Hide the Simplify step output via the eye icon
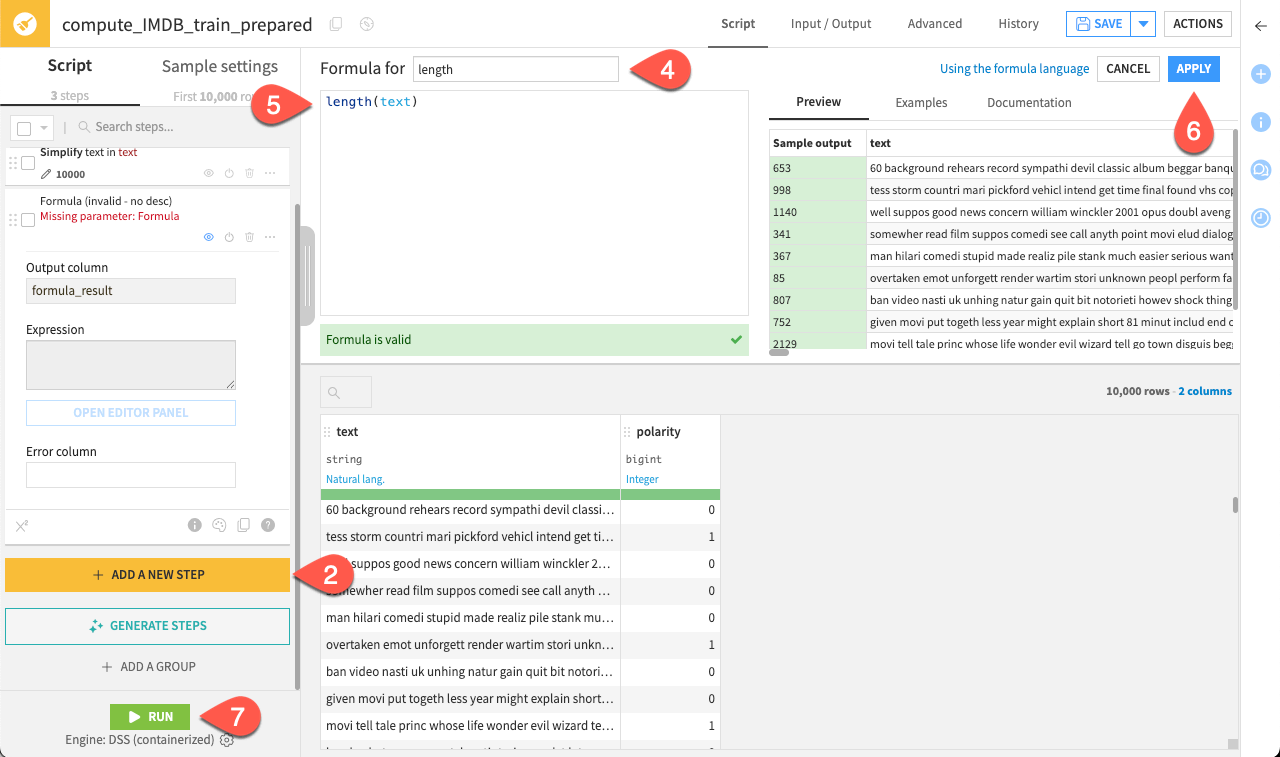The image size is (1280, 757). pos(209,173)
